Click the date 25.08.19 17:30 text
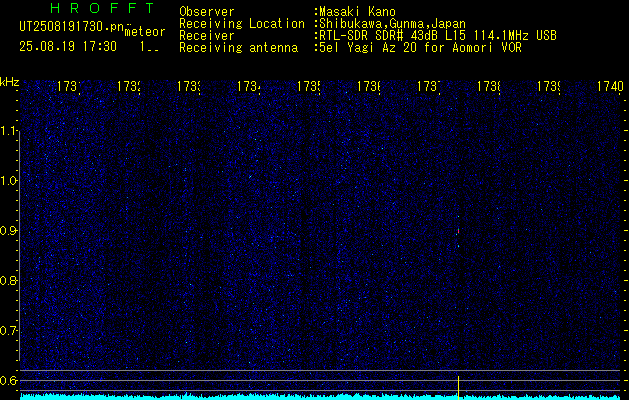 (68, 47)
